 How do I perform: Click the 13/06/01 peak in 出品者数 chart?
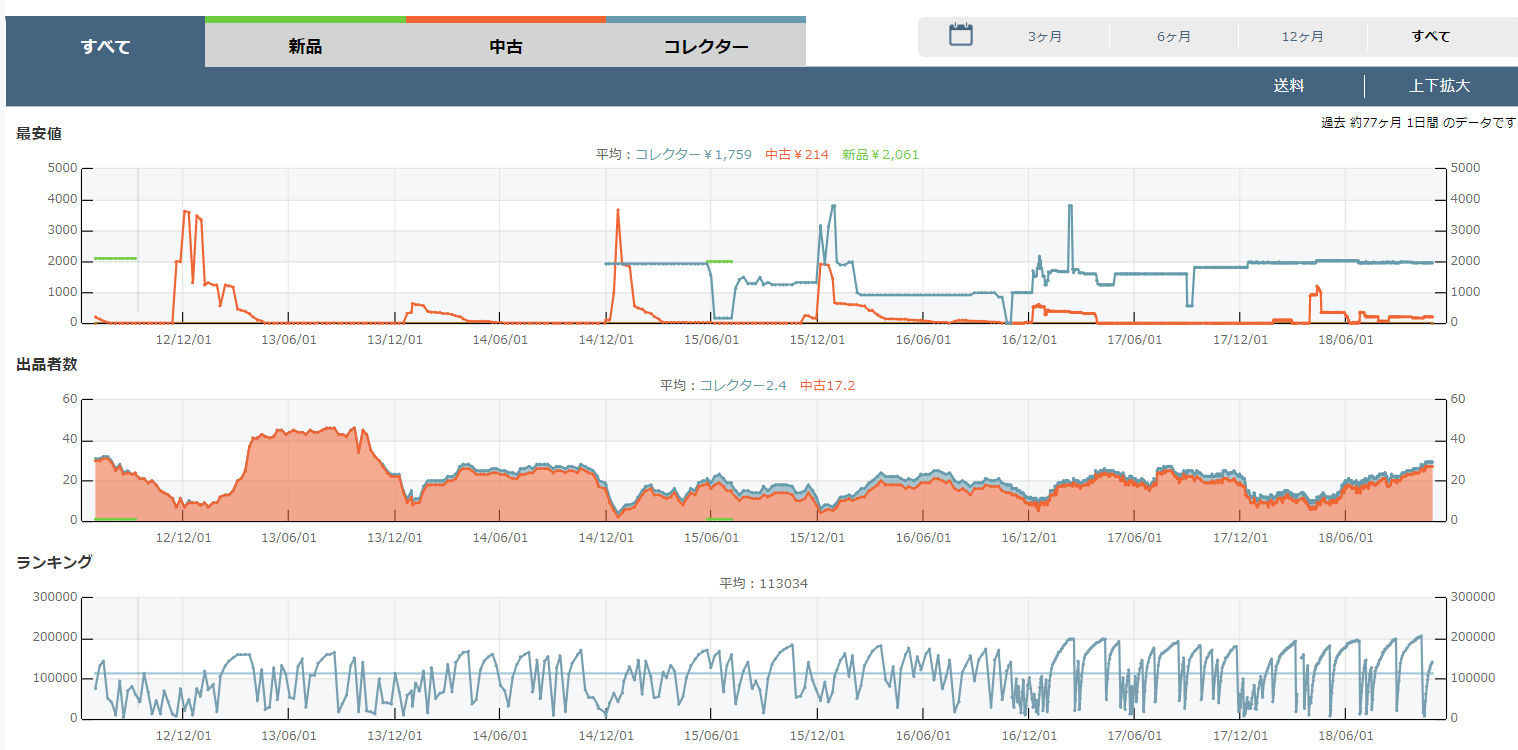(289, 431)
